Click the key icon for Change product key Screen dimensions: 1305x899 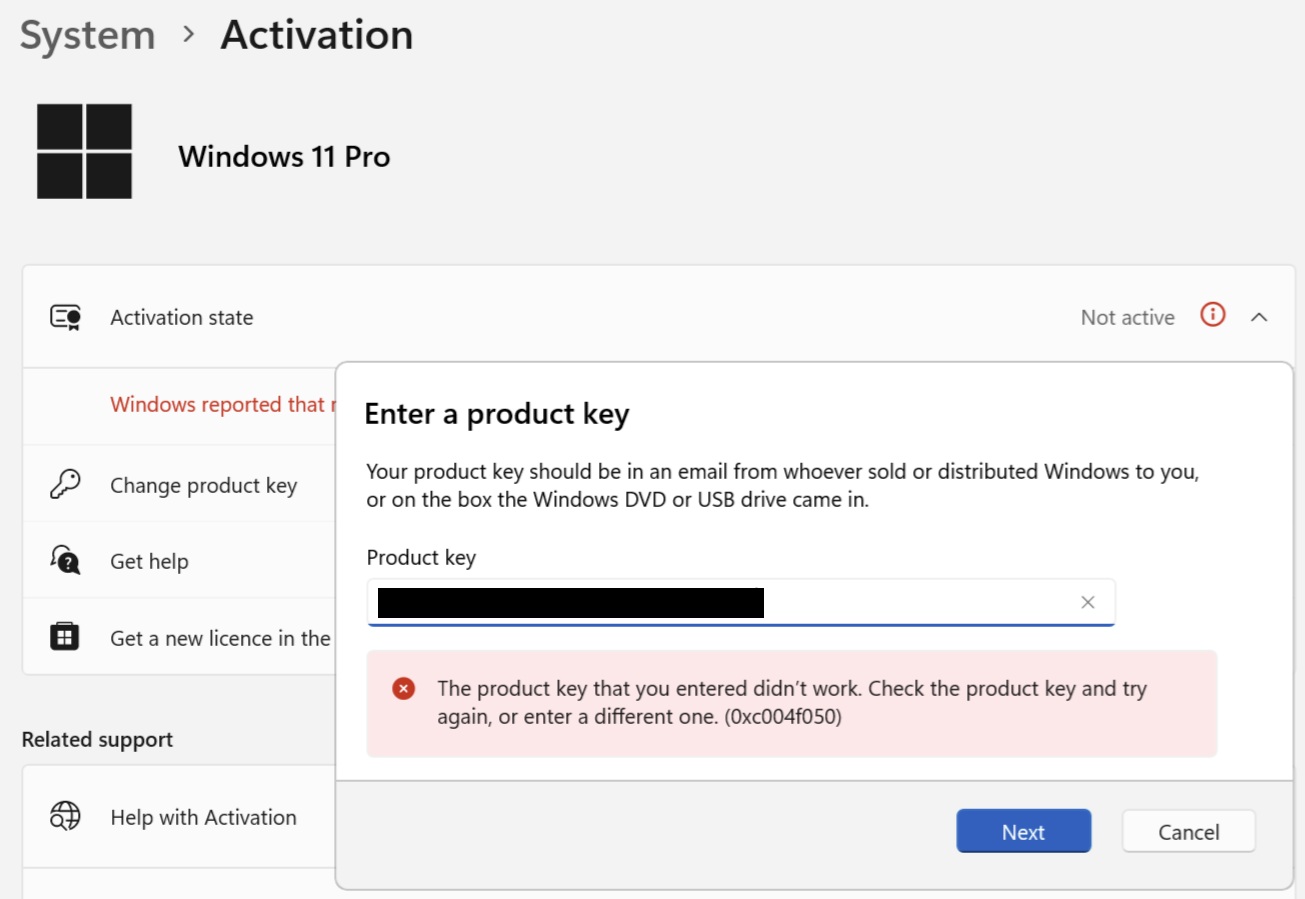pyautogui.click(x=65, y=485)
